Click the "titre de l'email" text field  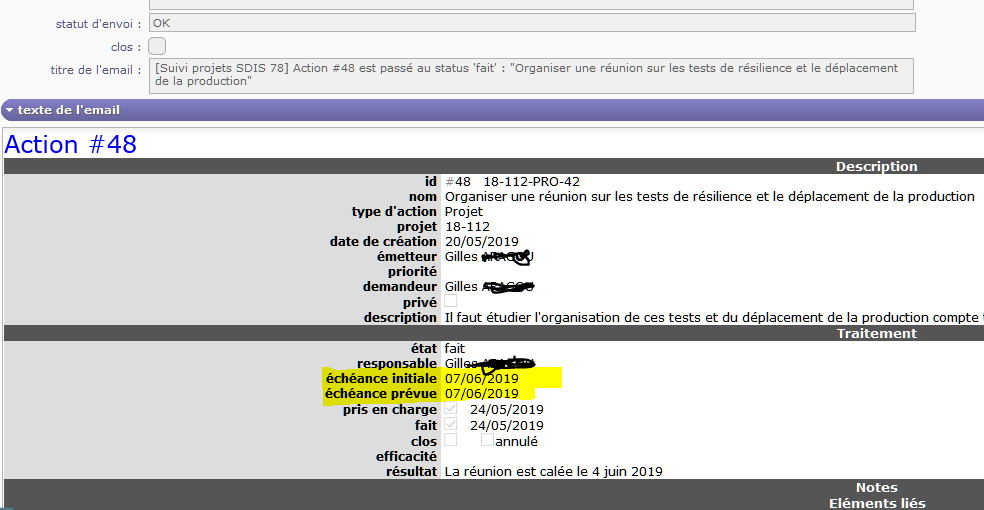[531, 75]
